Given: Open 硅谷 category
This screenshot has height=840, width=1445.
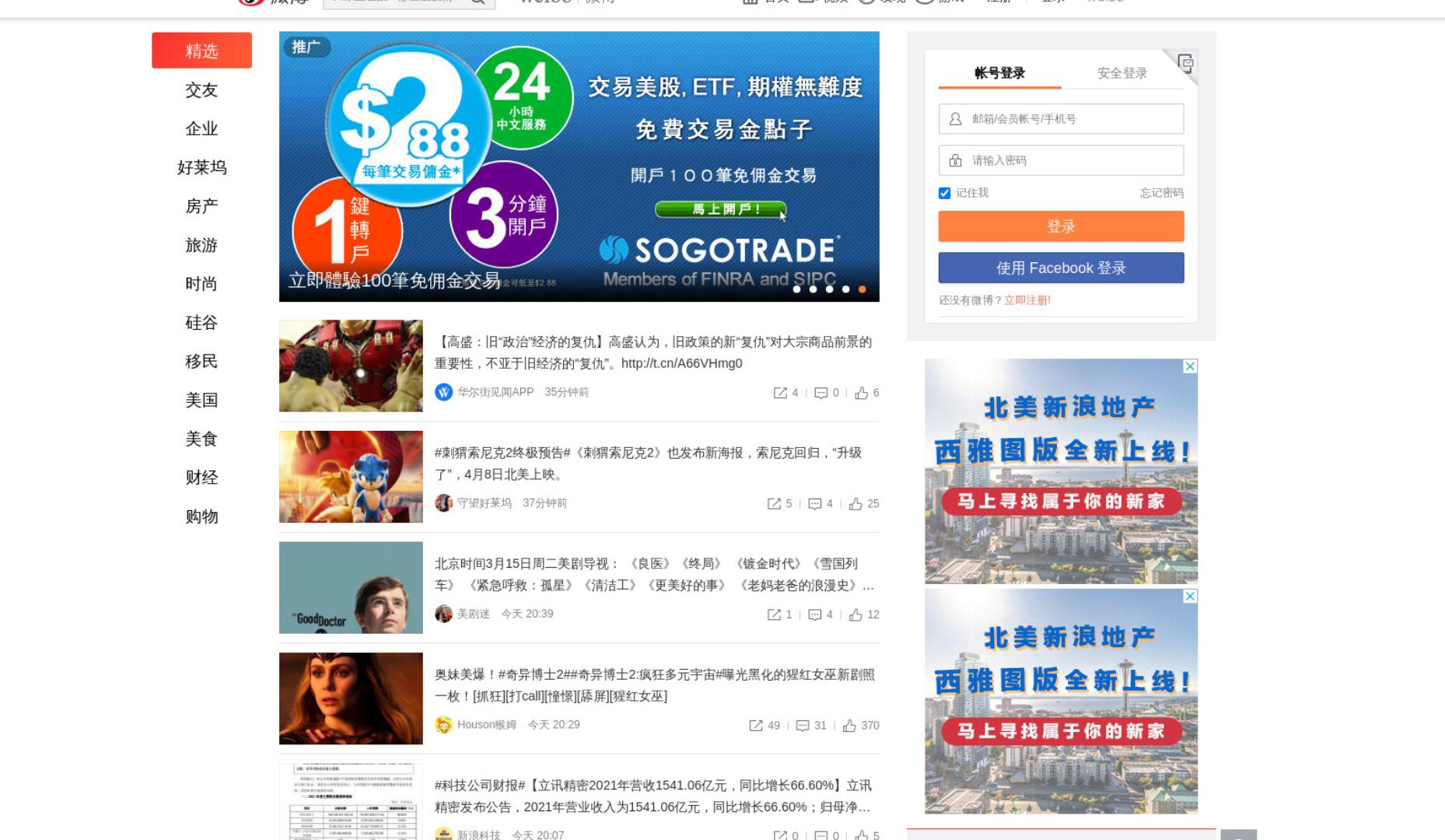Looking at the screenshot, I should coord(201,323).
